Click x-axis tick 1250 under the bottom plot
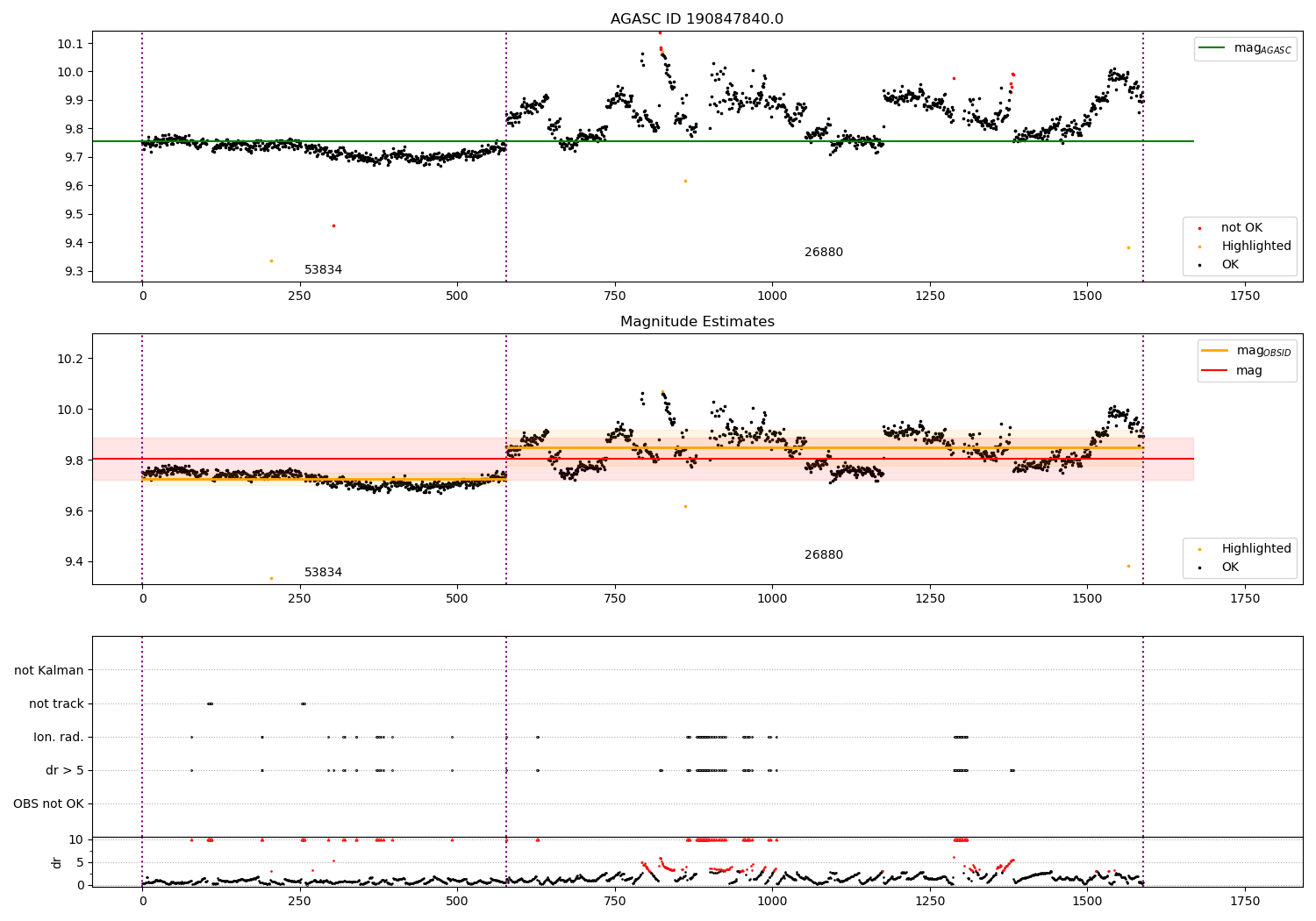1316x921 pixels. [x=930, y=902]
